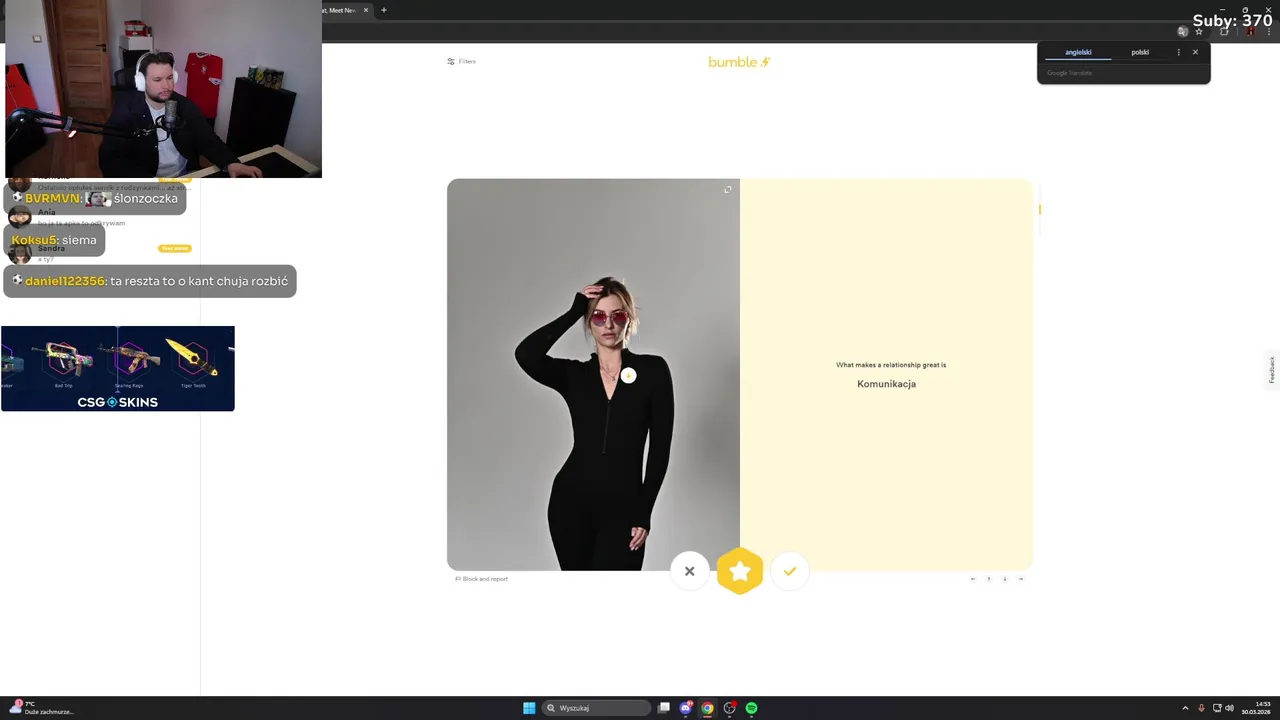Viewport: 1280px width, 720px height.
Task: Show hidden system tray icons
Action: coord(1185,708)
